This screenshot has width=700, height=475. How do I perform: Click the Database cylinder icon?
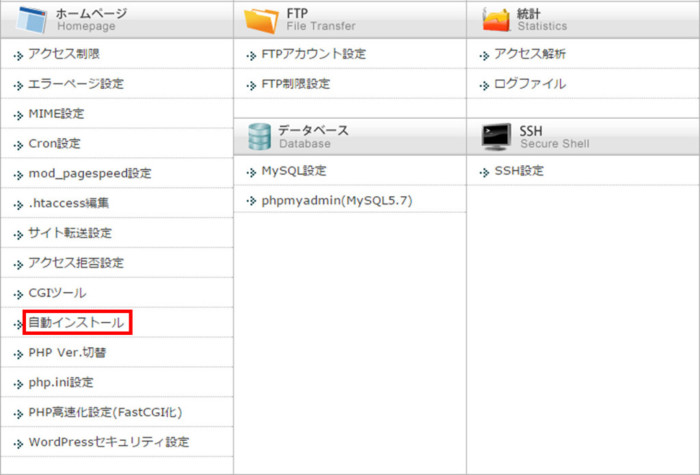259,137
